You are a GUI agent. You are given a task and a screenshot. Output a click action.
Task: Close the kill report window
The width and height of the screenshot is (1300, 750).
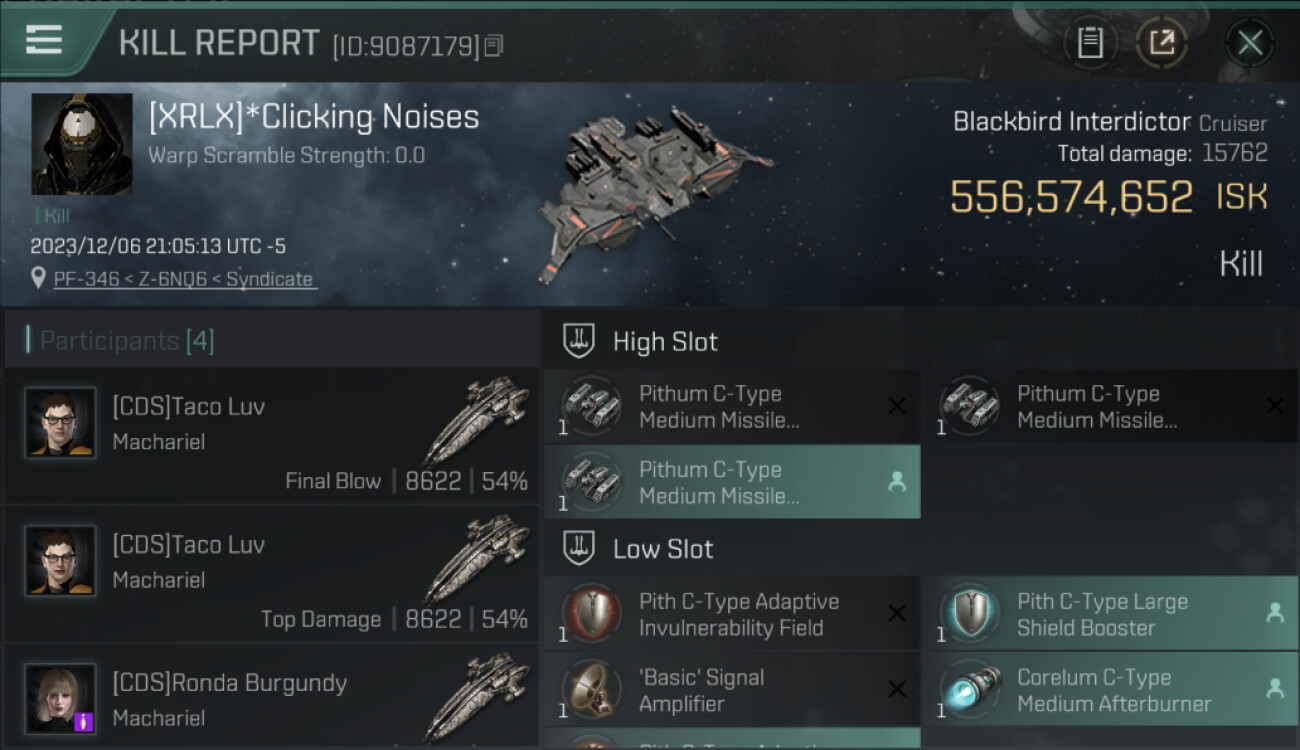point(1249,42)
